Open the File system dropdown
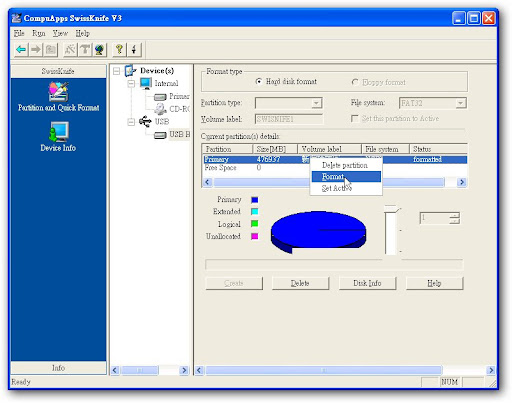 [460, 103]
